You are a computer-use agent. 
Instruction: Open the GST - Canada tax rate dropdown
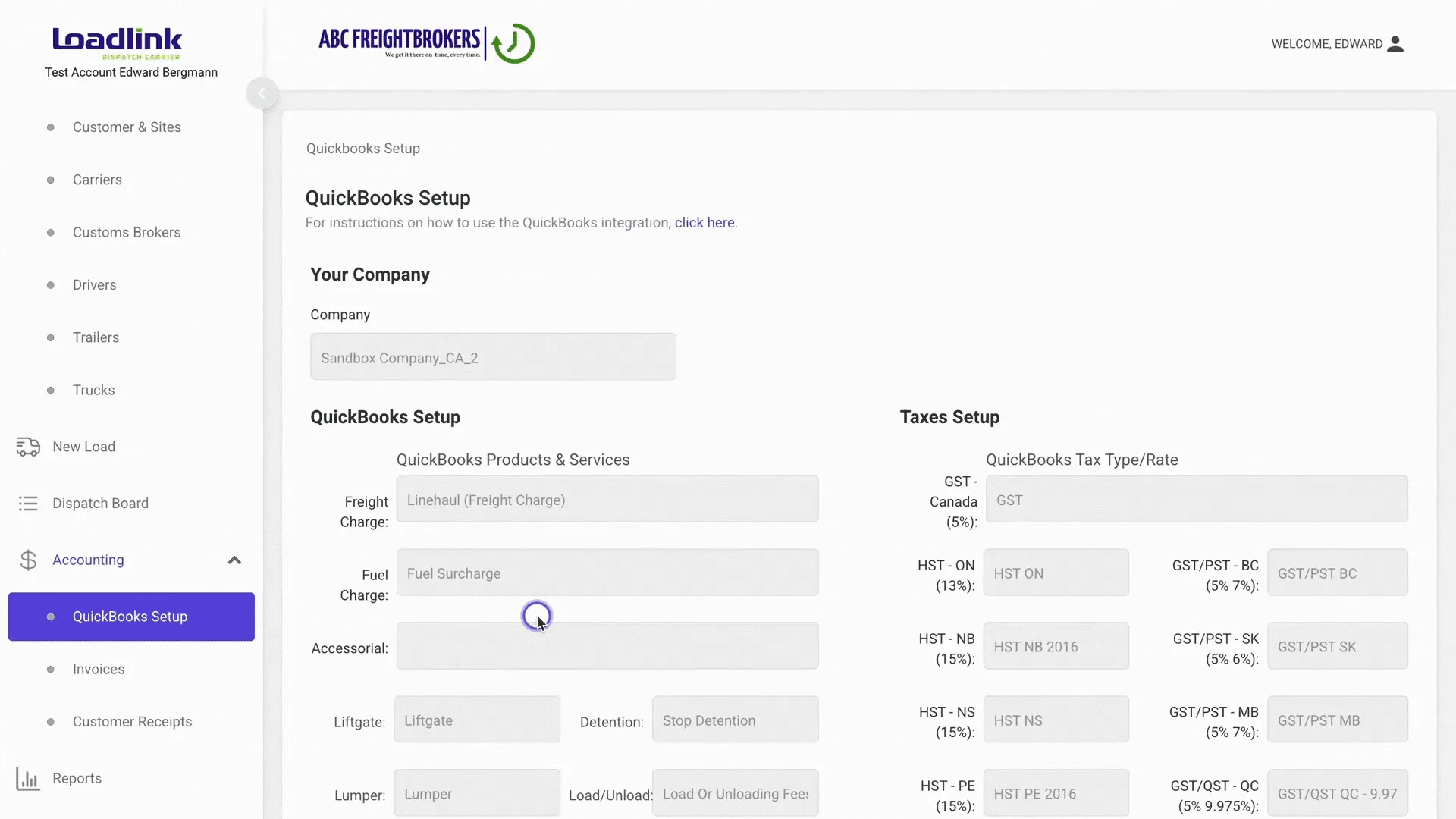coord(1196,500)
